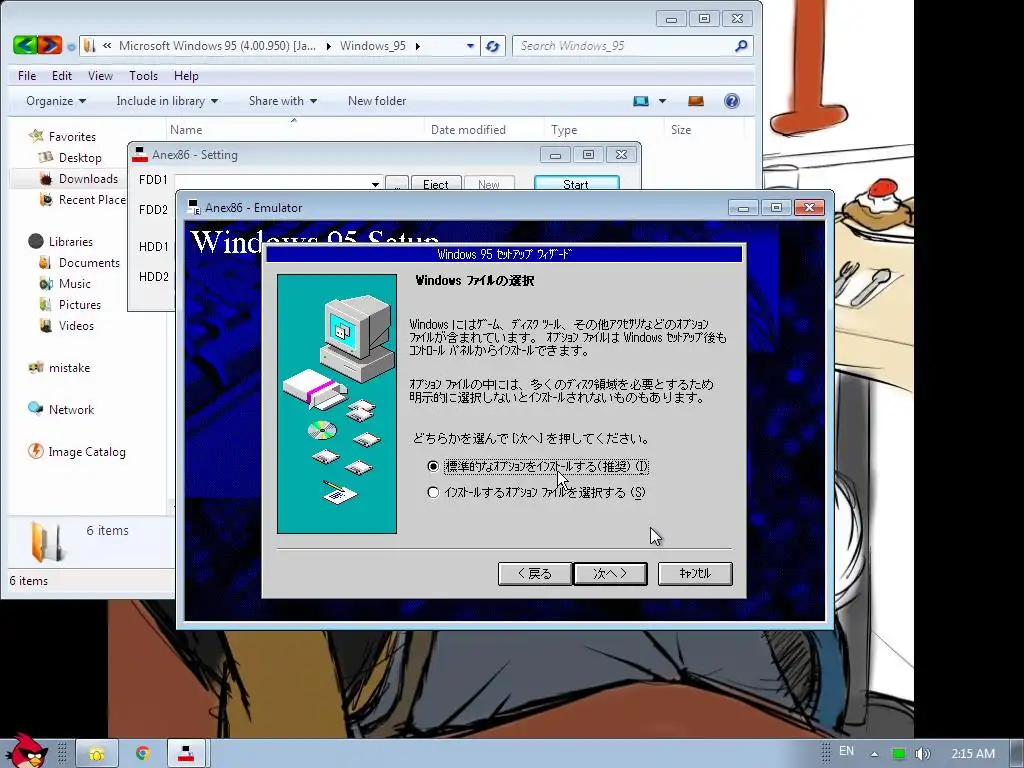Select Favorites star icon in the sidebar
1024x768 pixels.
36,136
